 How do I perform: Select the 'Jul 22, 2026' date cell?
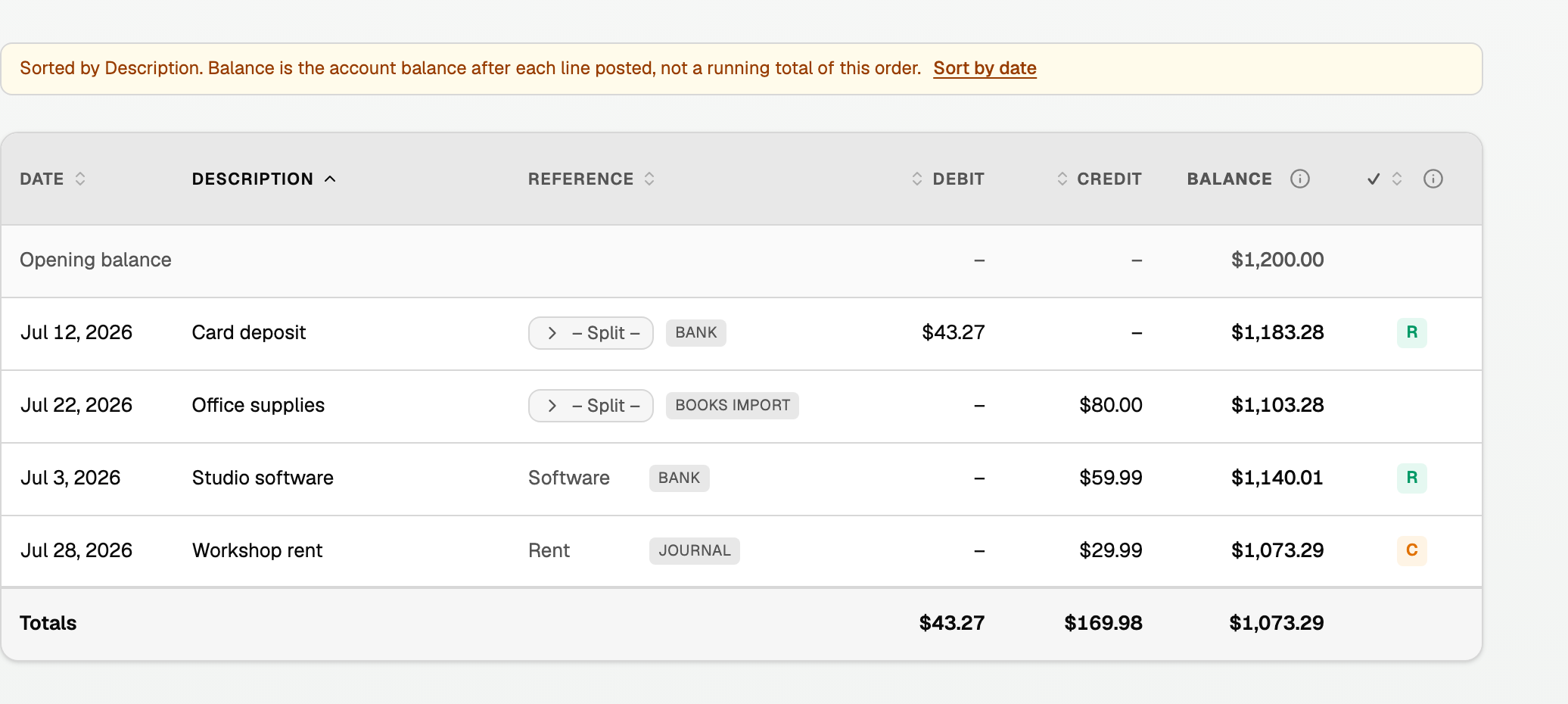click(x=76, y=405)
